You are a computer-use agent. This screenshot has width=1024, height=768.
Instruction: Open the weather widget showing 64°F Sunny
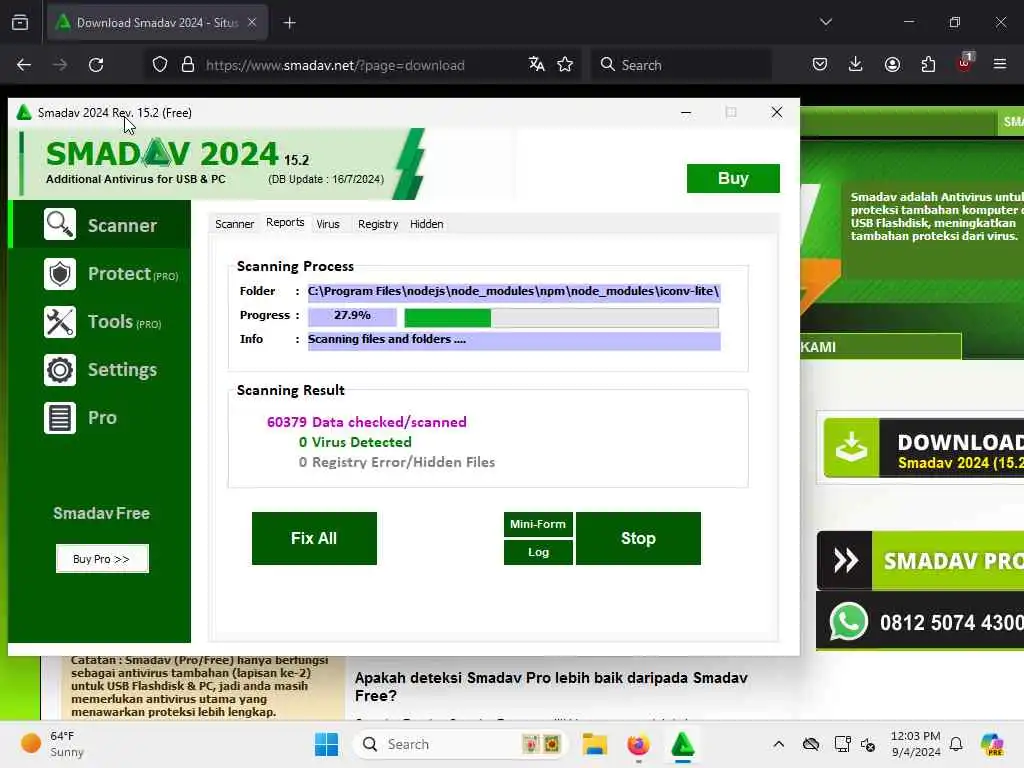tap(52, 744)
